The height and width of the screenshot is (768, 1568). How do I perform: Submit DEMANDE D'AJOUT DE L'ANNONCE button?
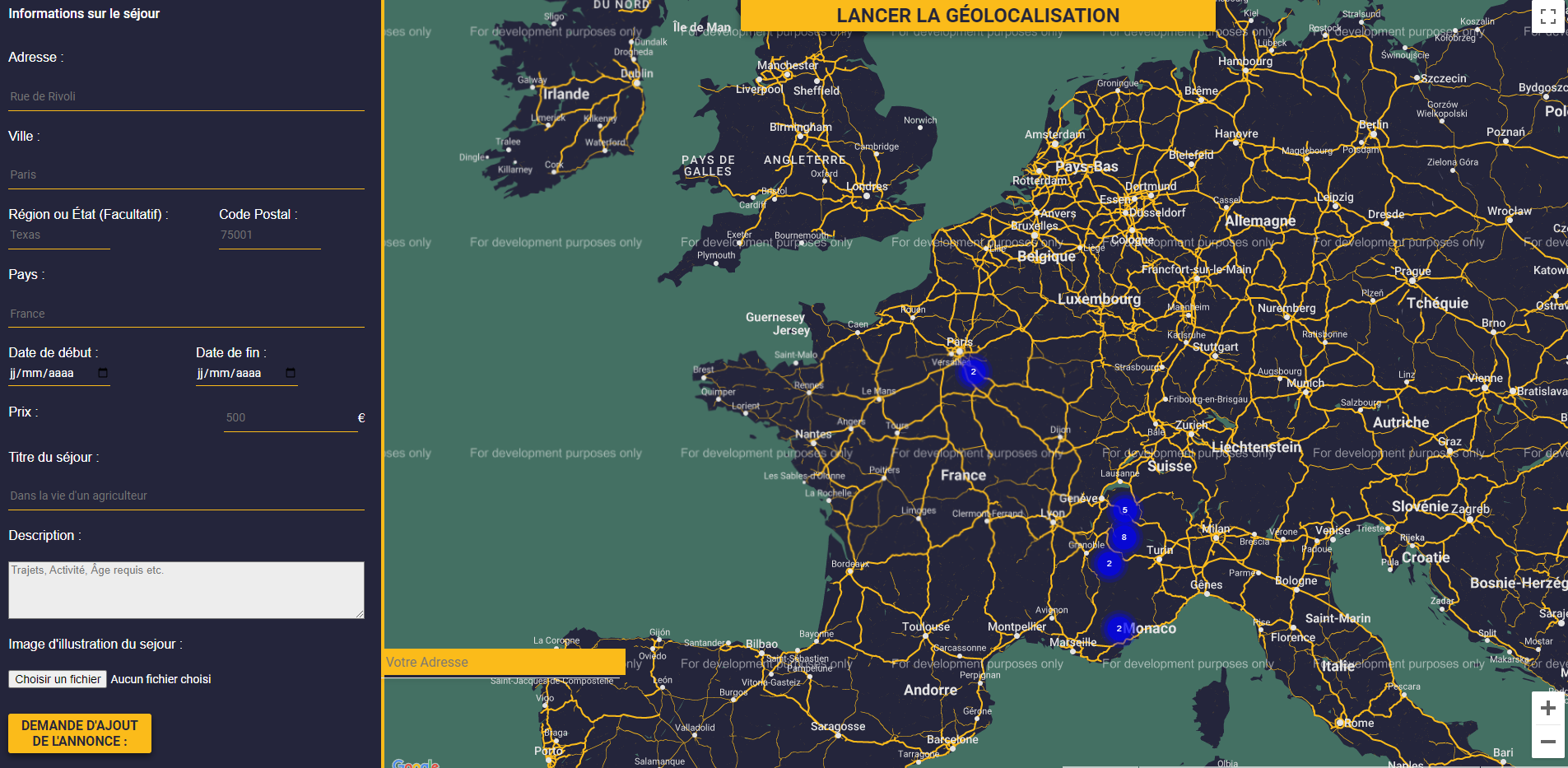(80, 733)
